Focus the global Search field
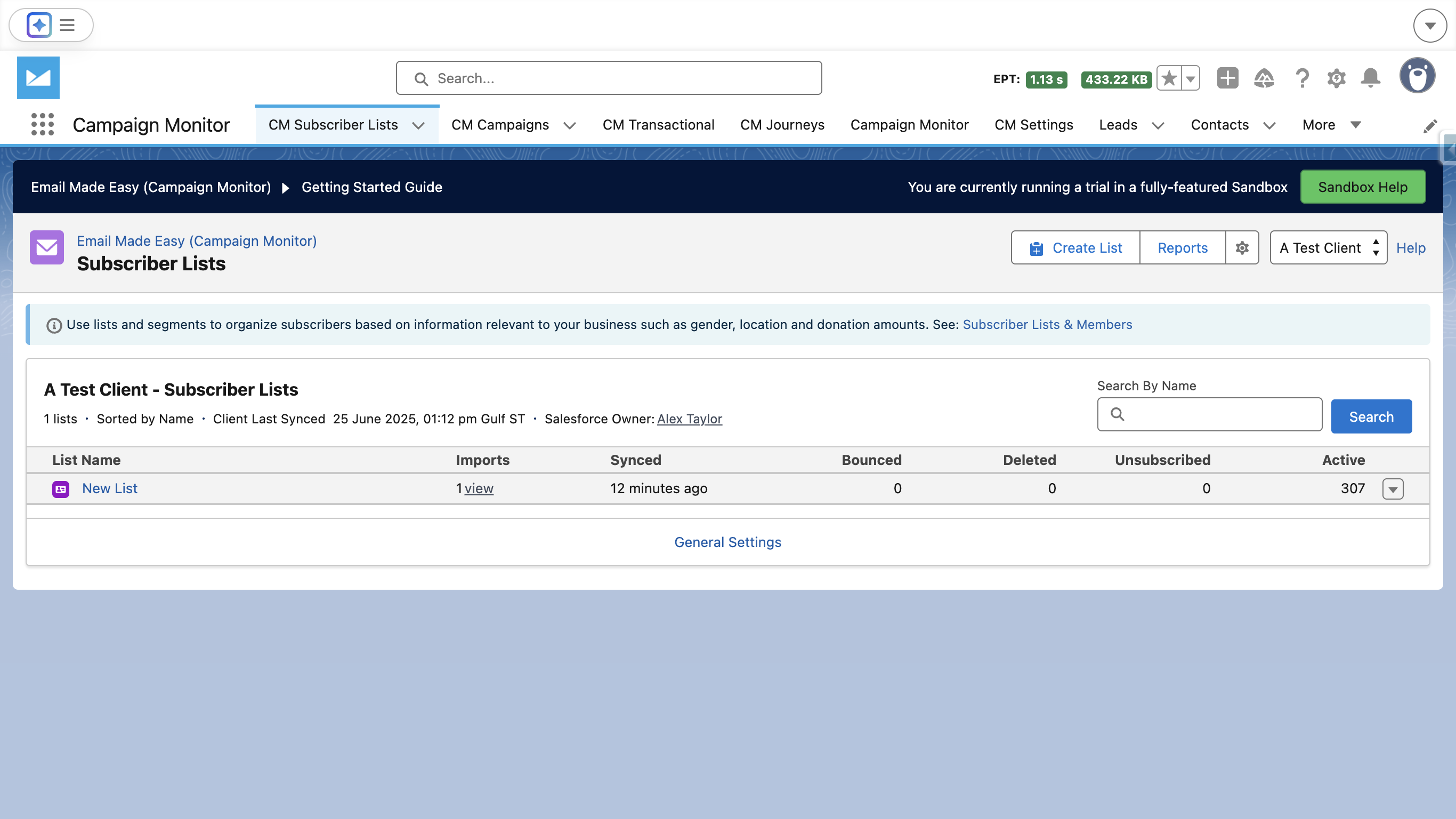 [609, 78]
